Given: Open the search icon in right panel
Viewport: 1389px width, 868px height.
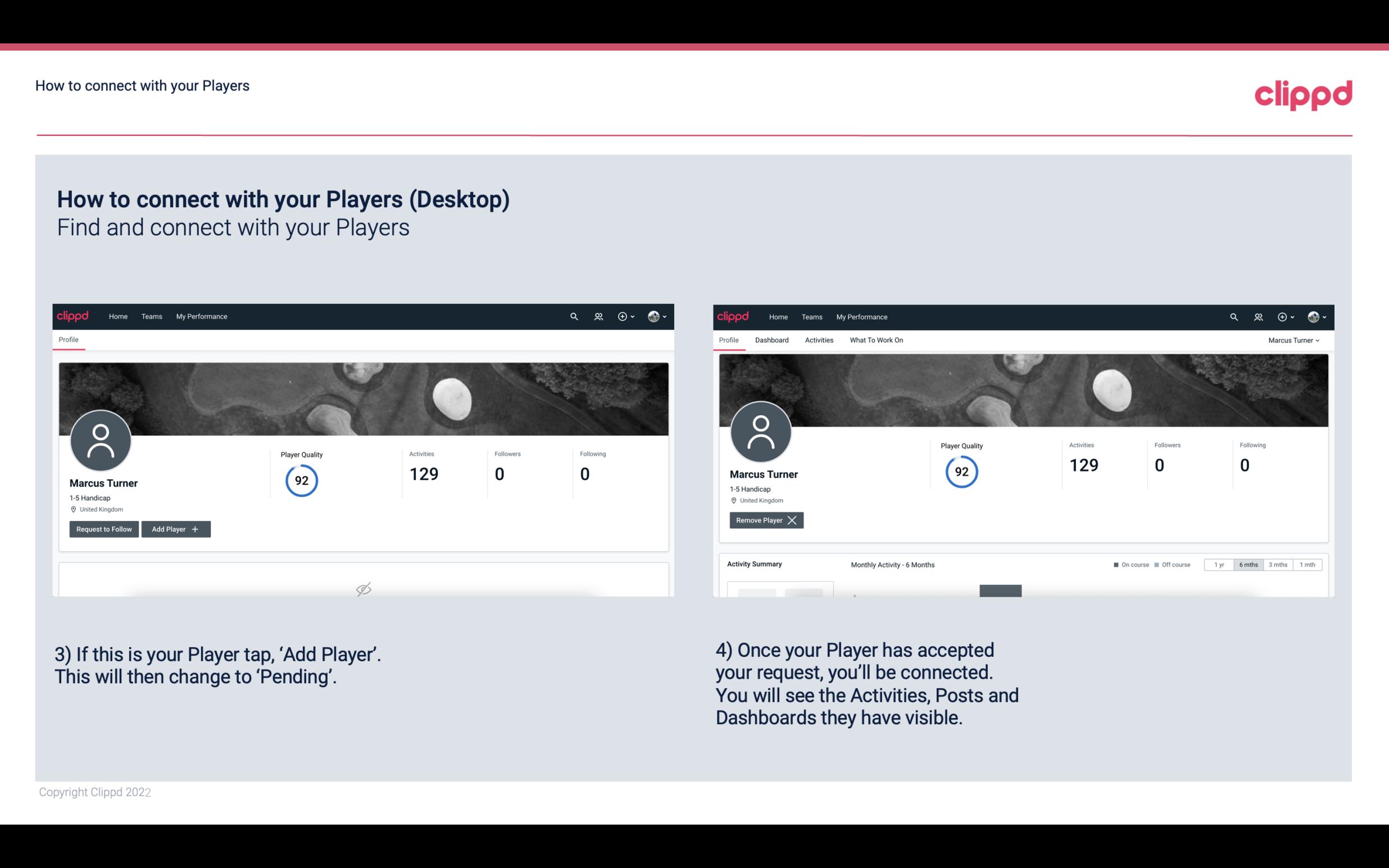Looking at the screenshot, I should 1232,316.
